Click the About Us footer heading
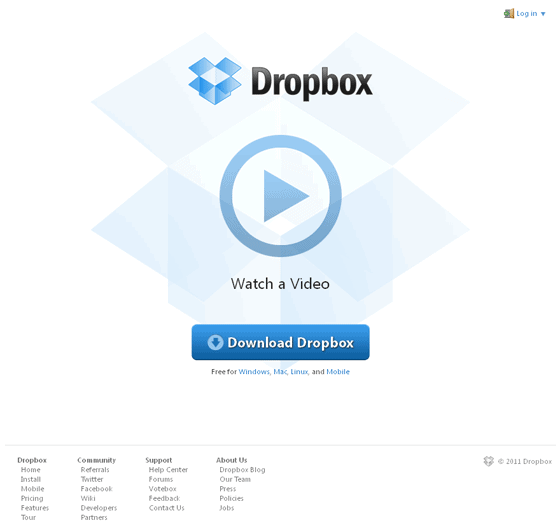Viewport: 560px width, 532px height. (x=231, y=460)
